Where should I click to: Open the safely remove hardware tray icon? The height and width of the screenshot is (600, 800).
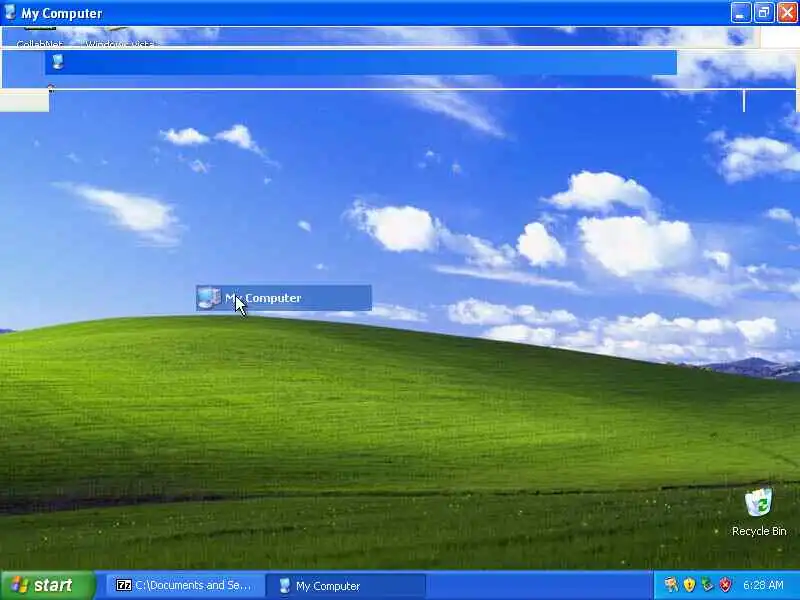[707, 585]
